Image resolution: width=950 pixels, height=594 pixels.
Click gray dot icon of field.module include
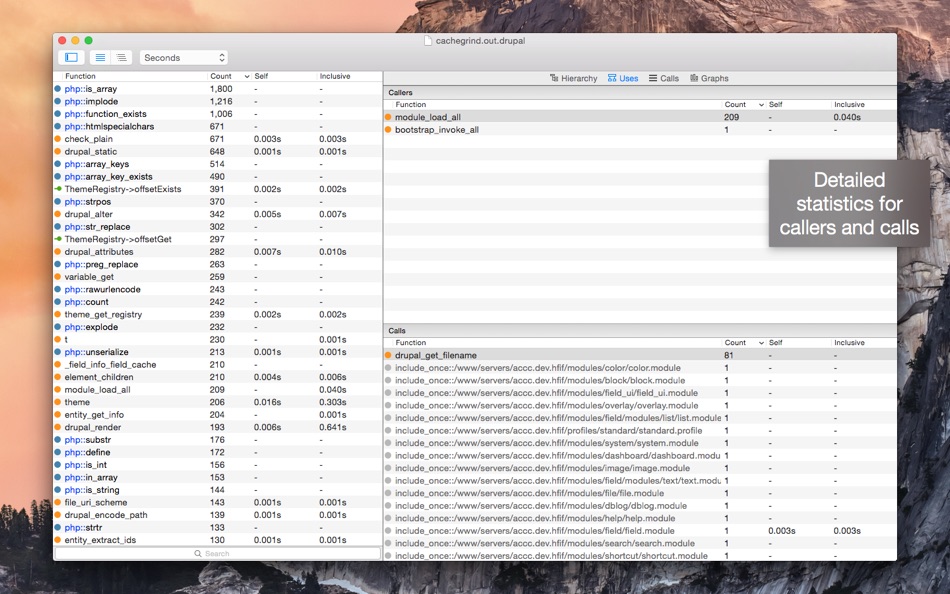[388, 531]
